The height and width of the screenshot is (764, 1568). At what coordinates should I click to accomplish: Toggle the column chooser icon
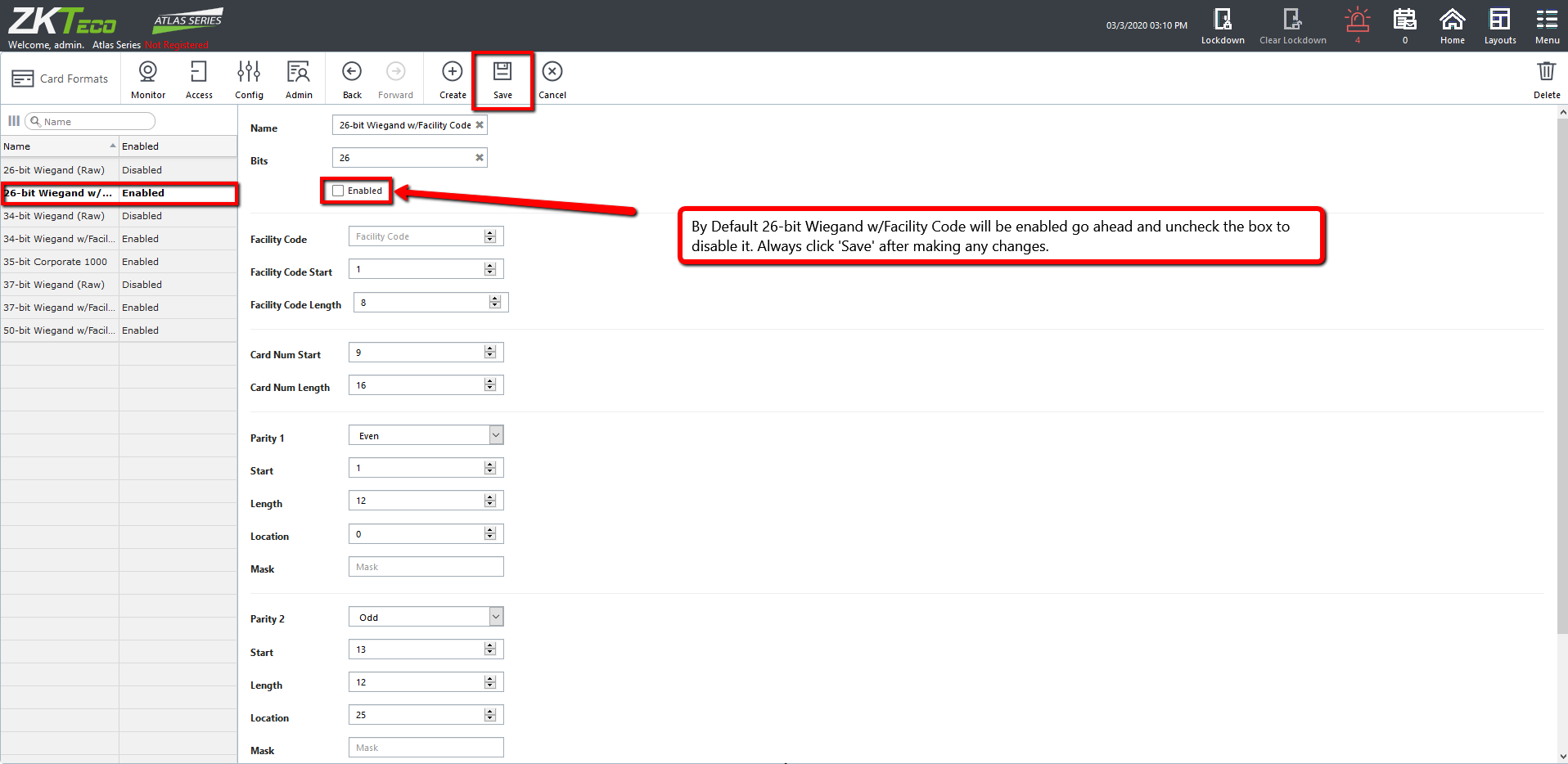(14, 121)
